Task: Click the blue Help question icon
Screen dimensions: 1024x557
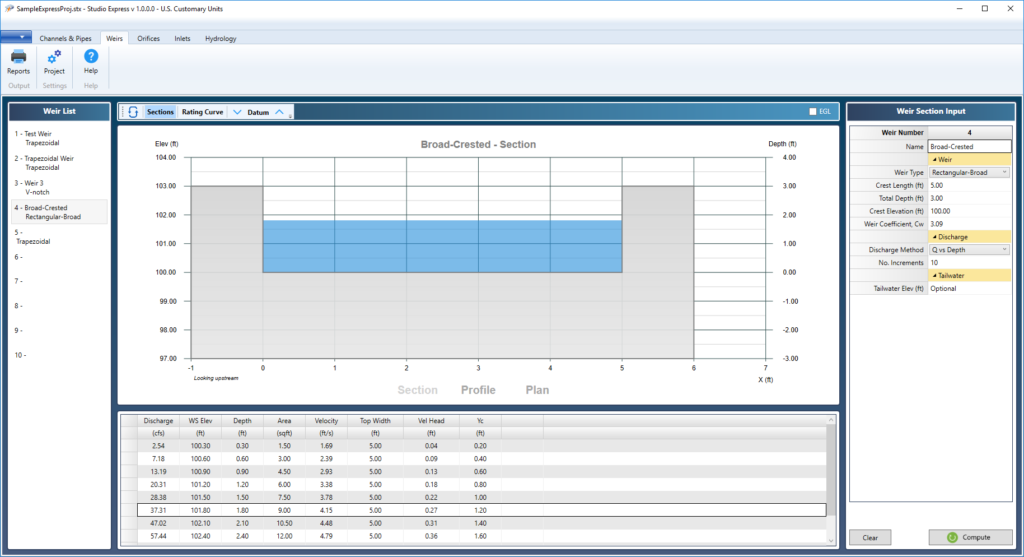Action: click(91, 58)
